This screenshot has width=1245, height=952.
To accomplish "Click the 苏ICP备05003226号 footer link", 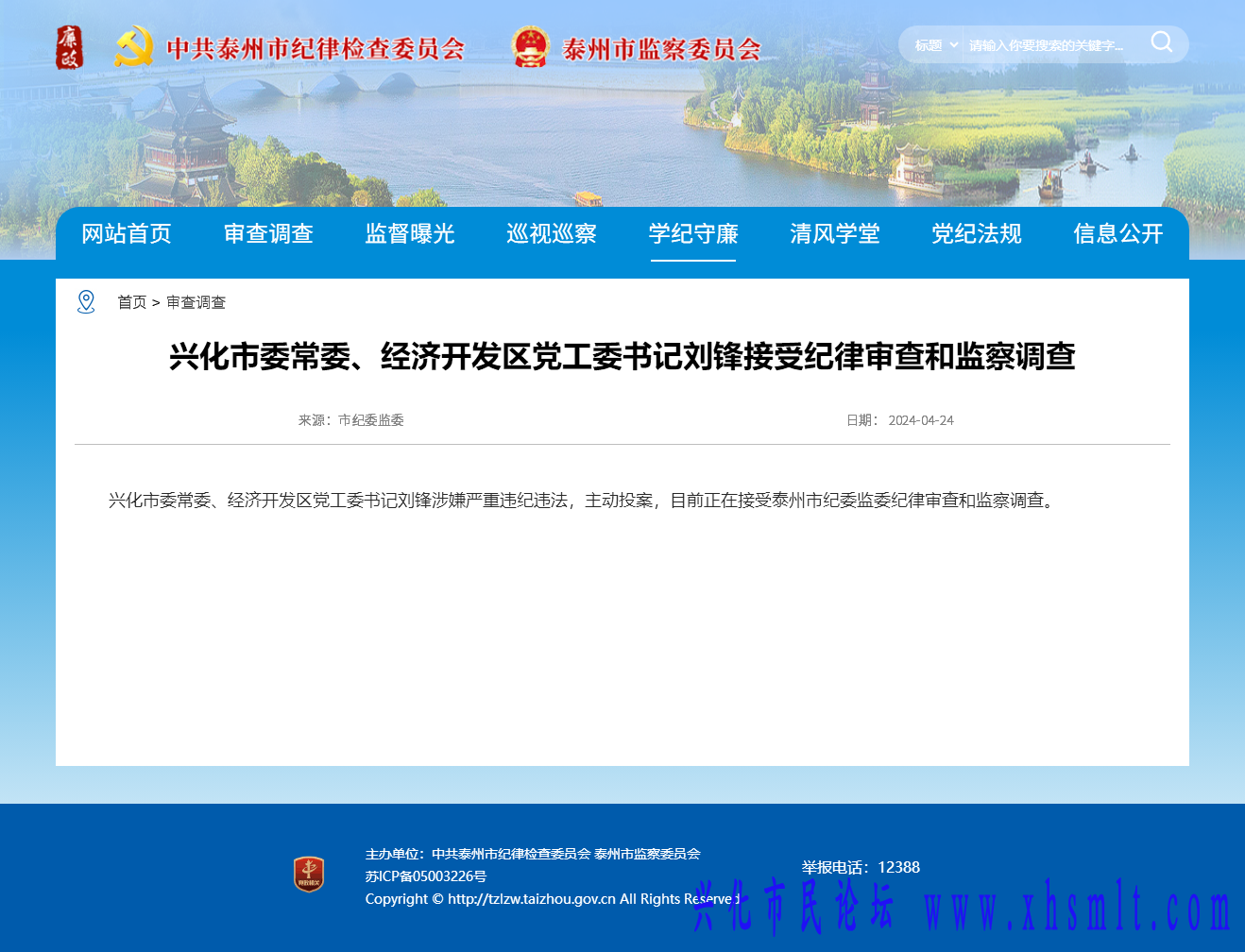I will pos(426,876).
